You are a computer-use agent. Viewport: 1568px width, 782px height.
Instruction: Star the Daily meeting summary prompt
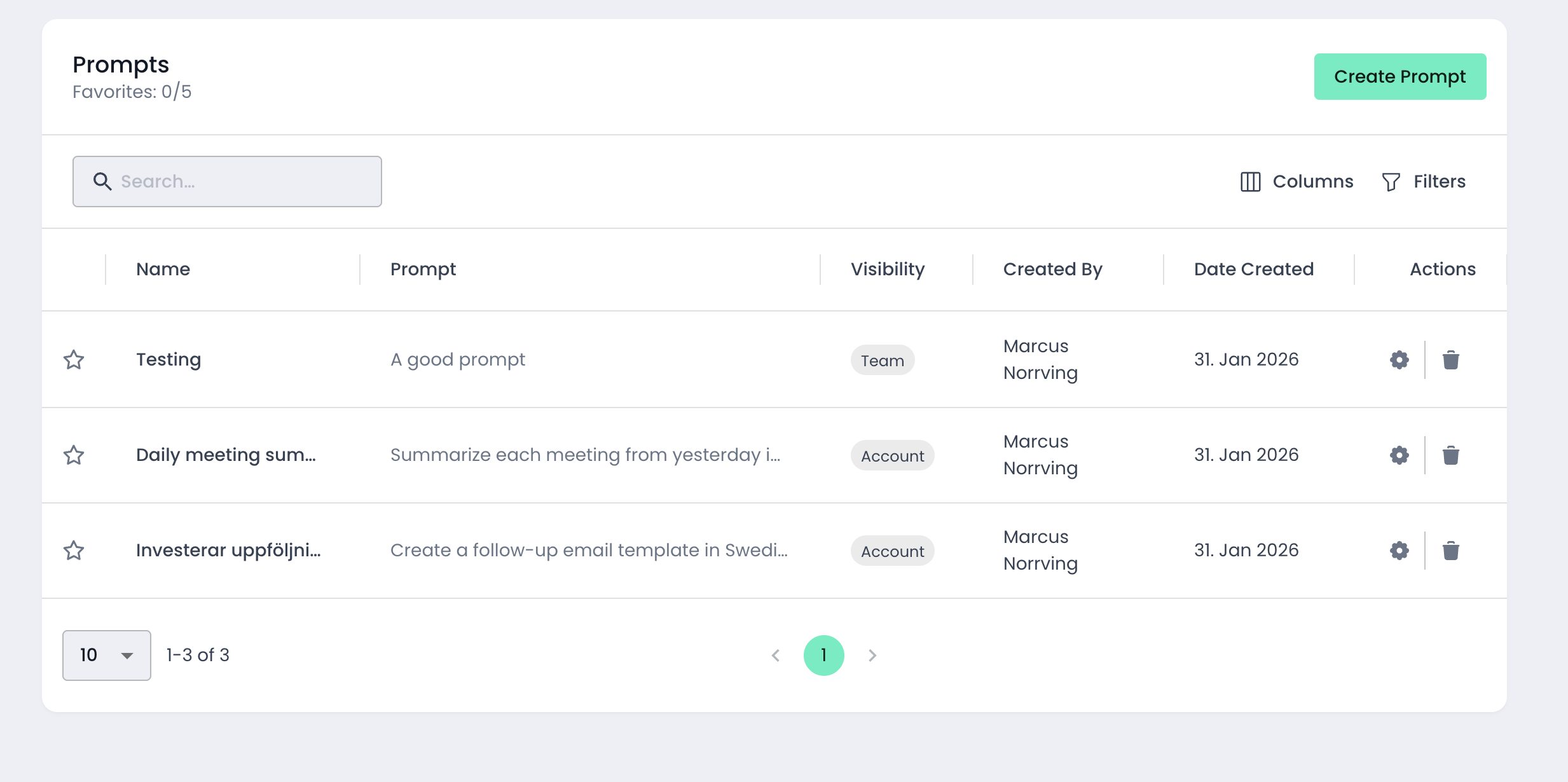coord(74,455)
